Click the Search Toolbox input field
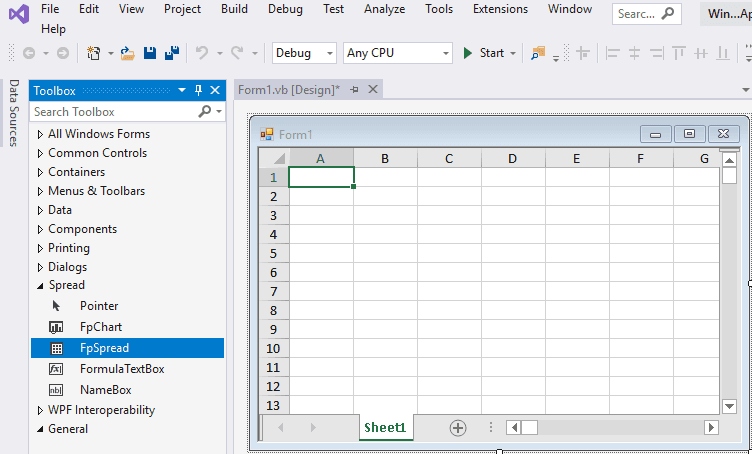This screenshot has width=752, height=454. 115,112
